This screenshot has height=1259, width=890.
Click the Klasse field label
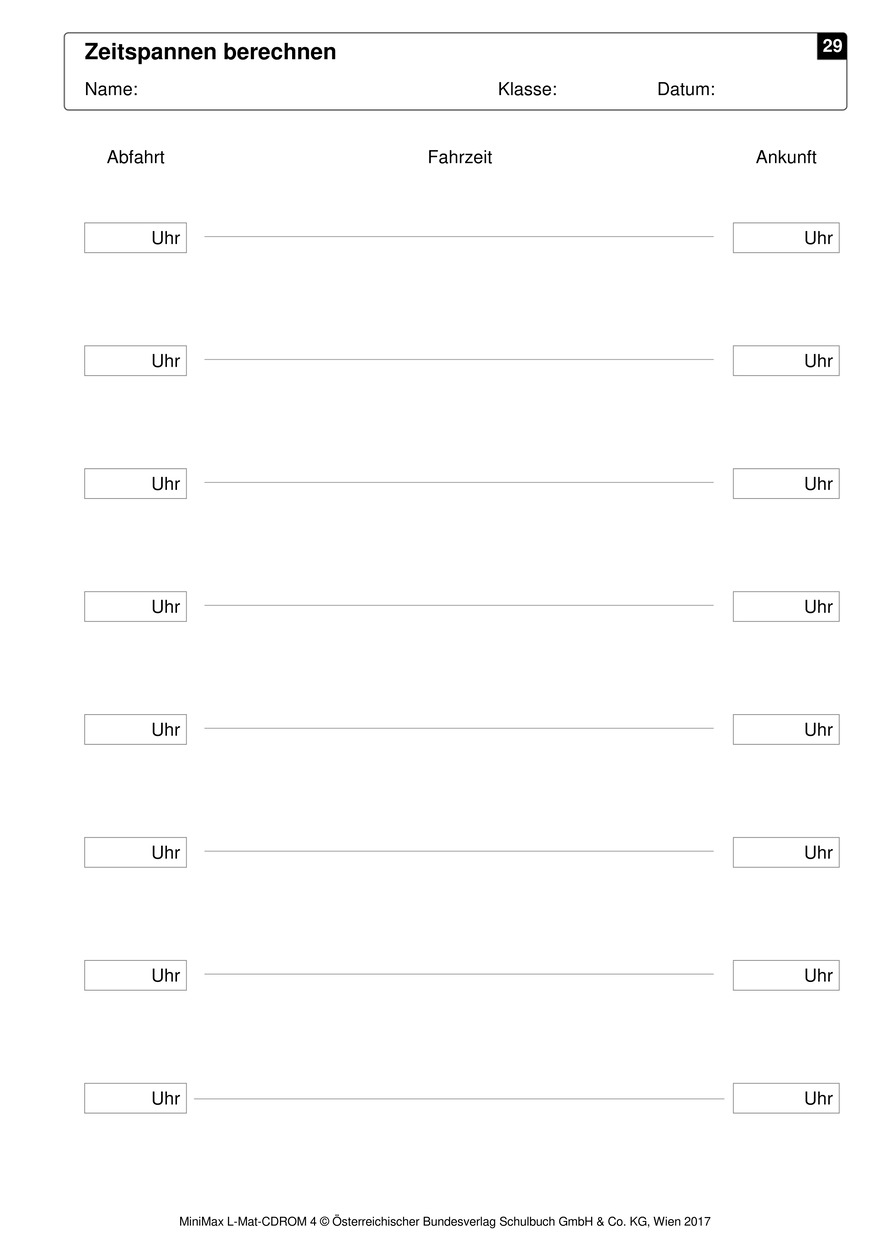[527, 89]
